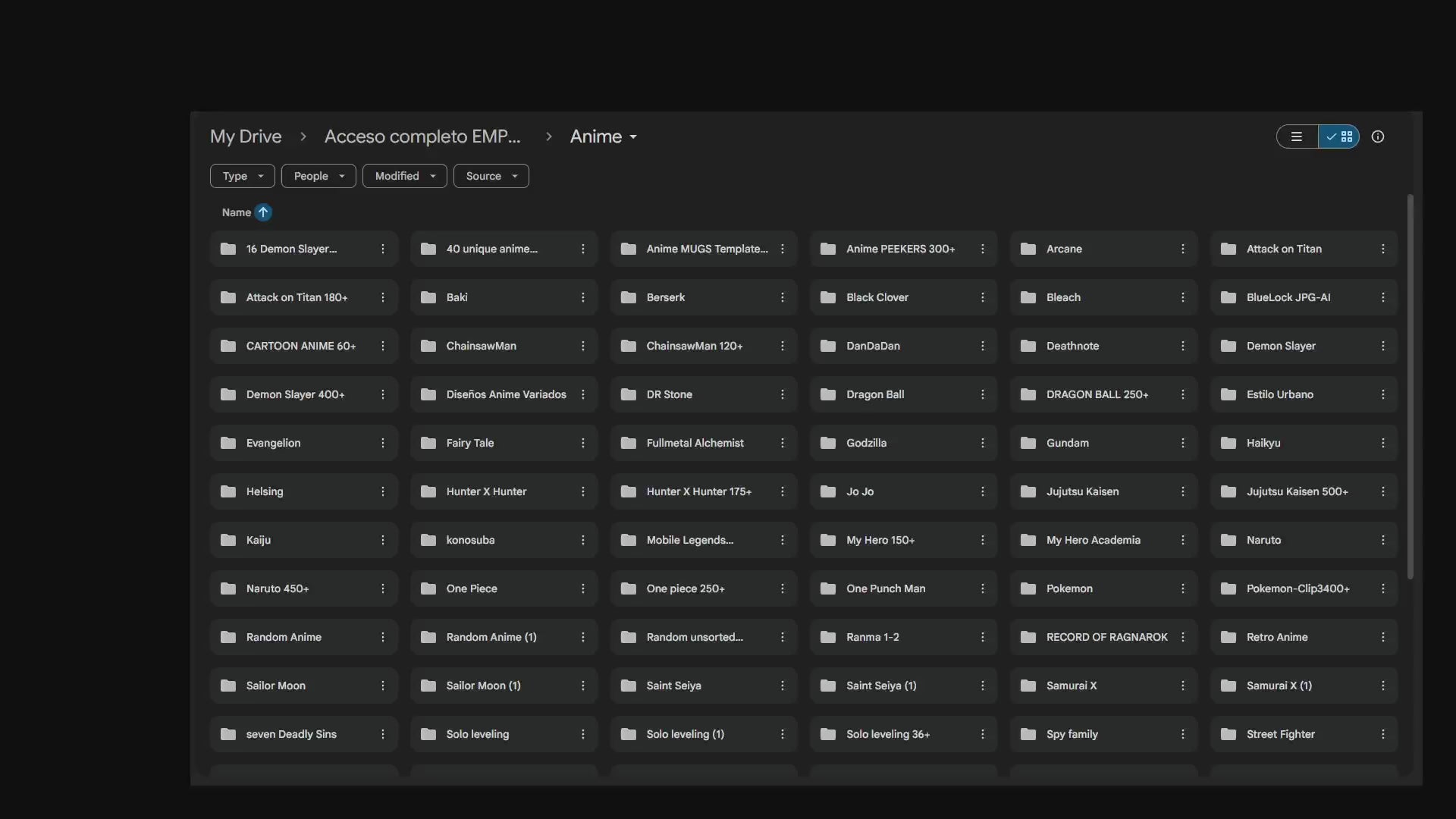Switch to grid layout view
Viewport: 1456px width, 819px height.
(x=1339, y=136)
